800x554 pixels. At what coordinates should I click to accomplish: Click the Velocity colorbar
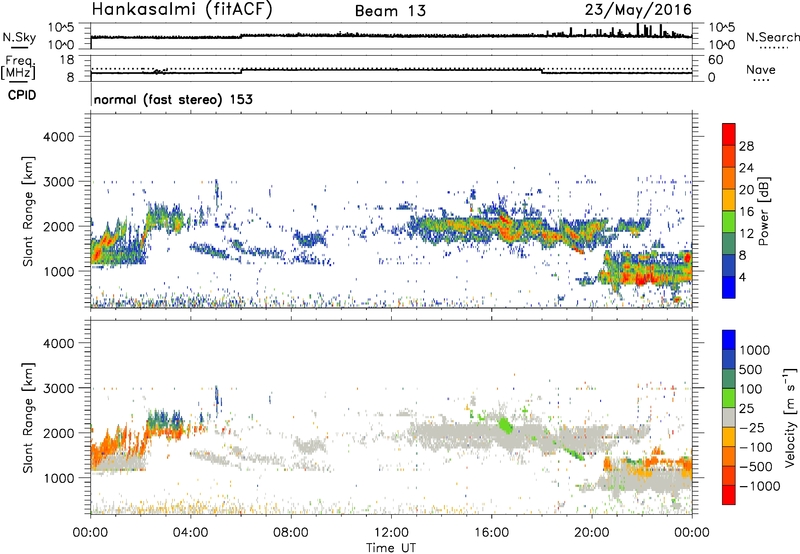click(729, 417)
